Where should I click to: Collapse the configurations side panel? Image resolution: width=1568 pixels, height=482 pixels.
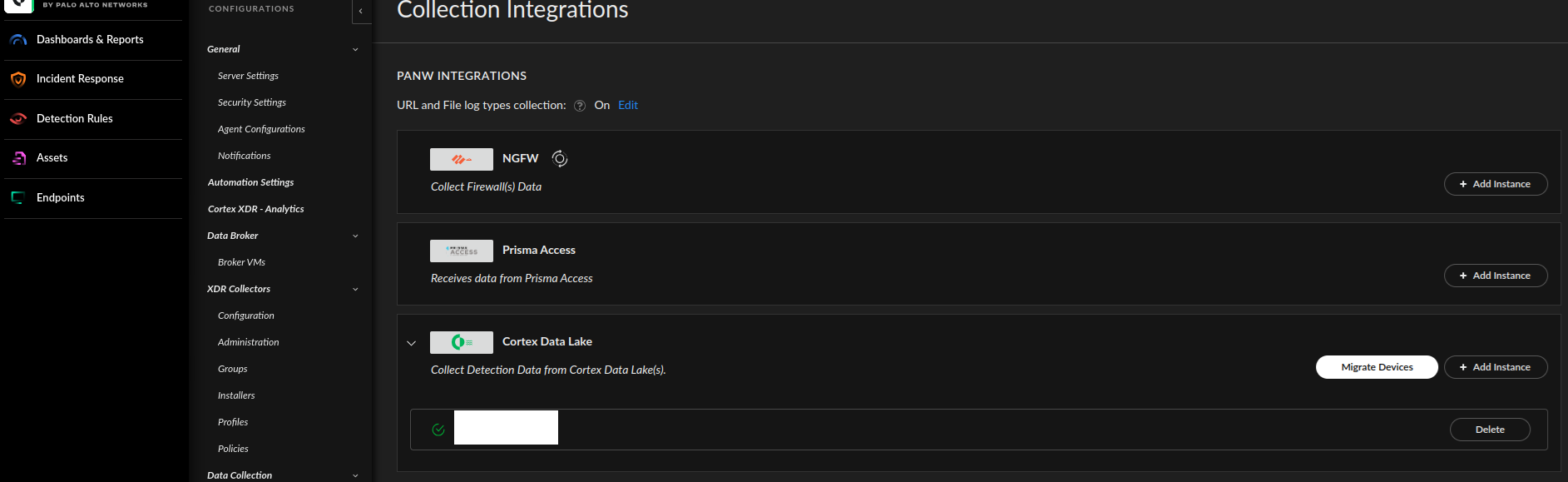tap(361, 11)
